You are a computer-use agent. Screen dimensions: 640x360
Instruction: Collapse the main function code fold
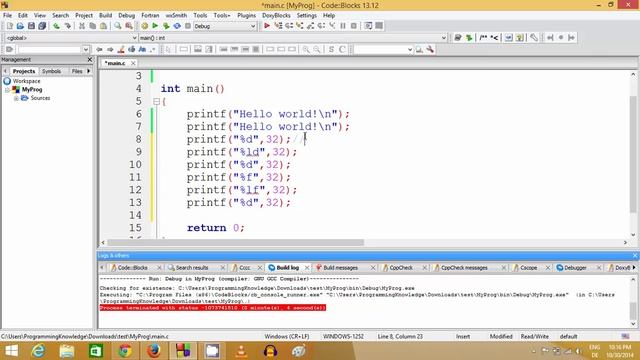[156, 101]
